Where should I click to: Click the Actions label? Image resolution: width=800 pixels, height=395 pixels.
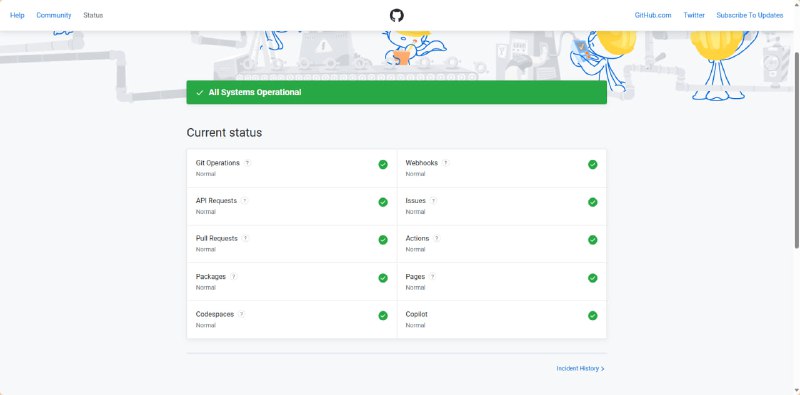pyautogui.click(x=417, y=238)
